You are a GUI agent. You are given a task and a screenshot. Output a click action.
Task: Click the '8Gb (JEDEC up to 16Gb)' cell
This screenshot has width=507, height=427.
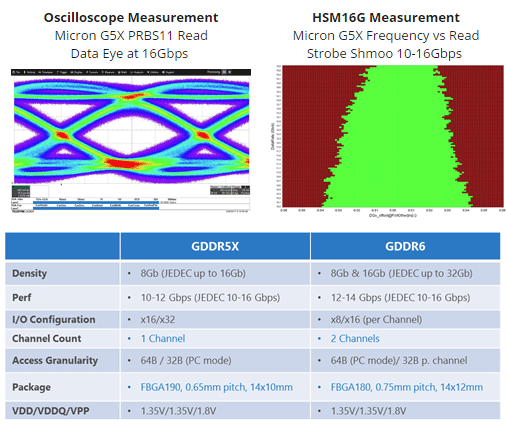215,273
